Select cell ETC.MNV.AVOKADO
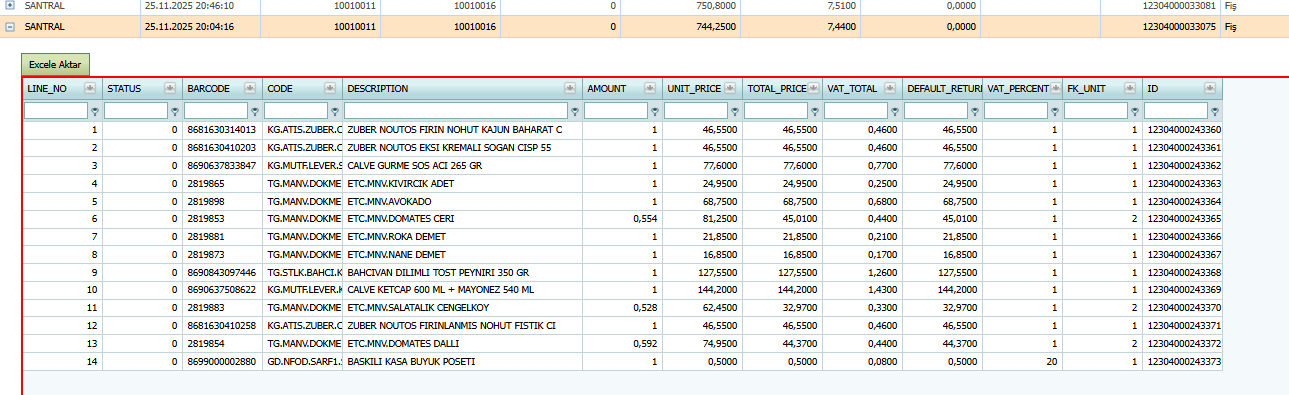 click(x=462, y=202)
